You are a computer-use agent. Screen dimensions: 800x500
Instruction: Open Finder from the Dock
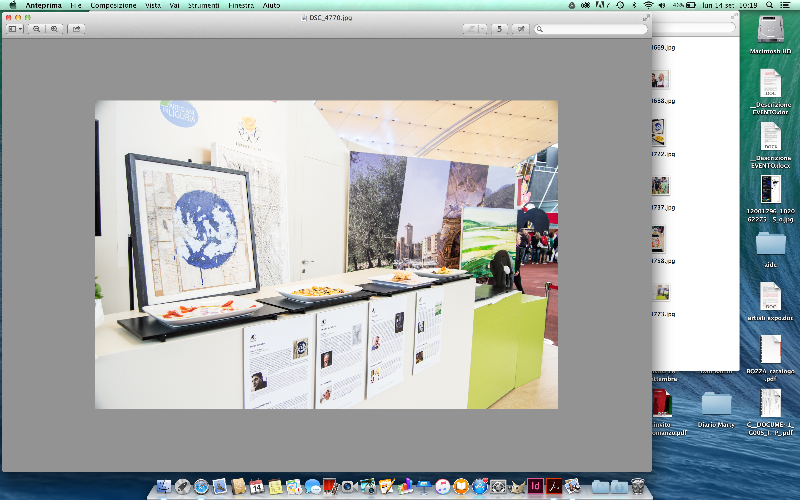(164, 487)
